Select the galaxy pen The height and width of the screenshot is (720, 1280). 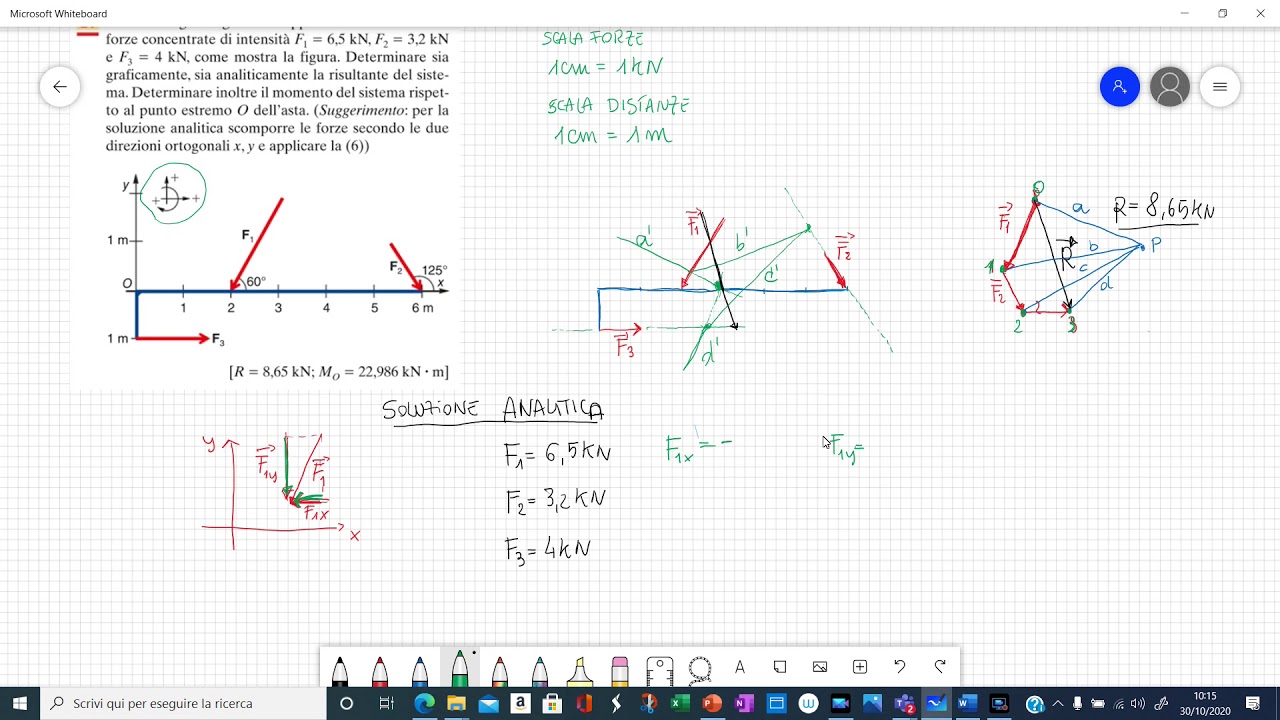(x=540, y=669)
